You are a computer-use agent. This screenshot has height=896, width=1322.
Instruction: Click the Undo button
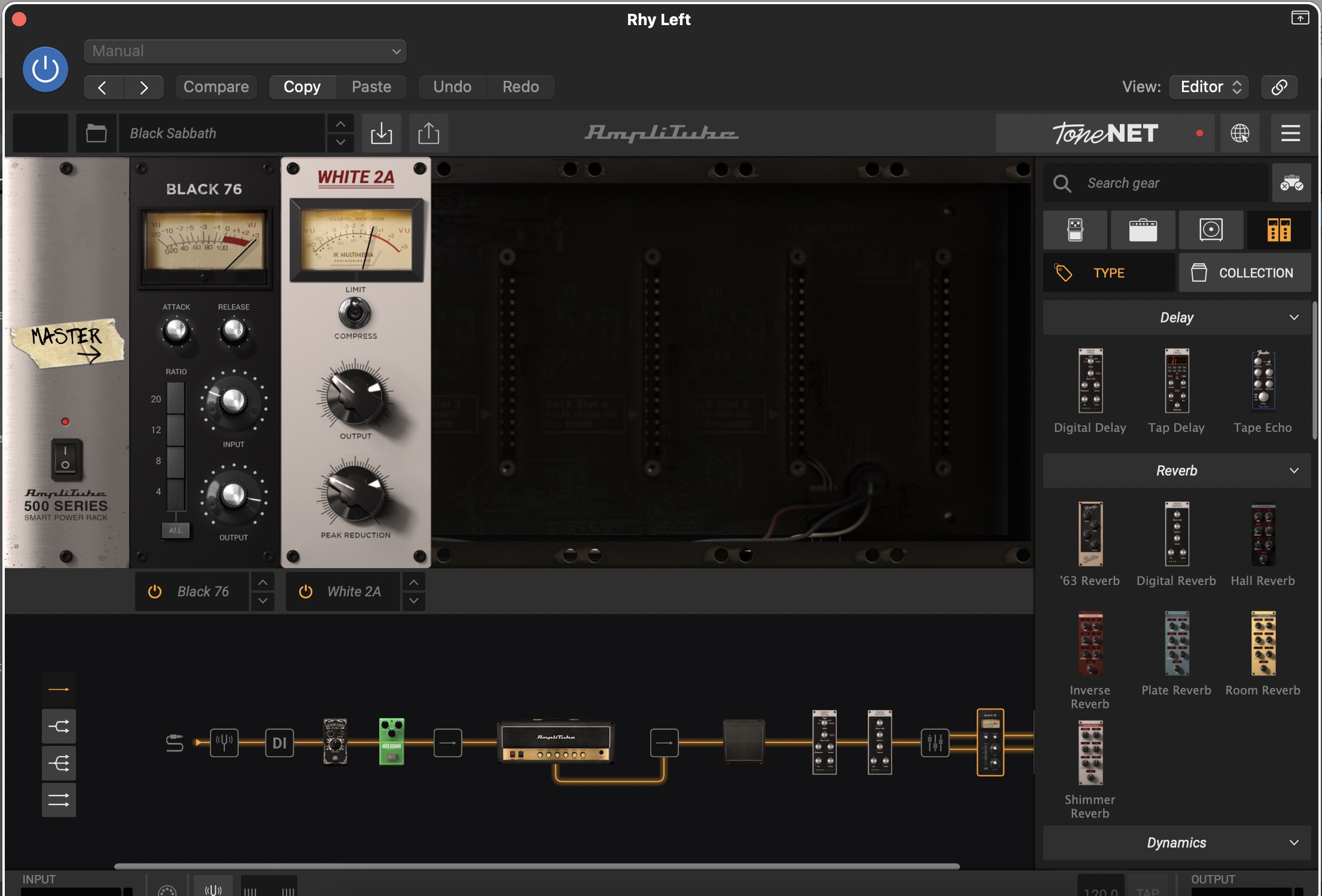(452, 87)
